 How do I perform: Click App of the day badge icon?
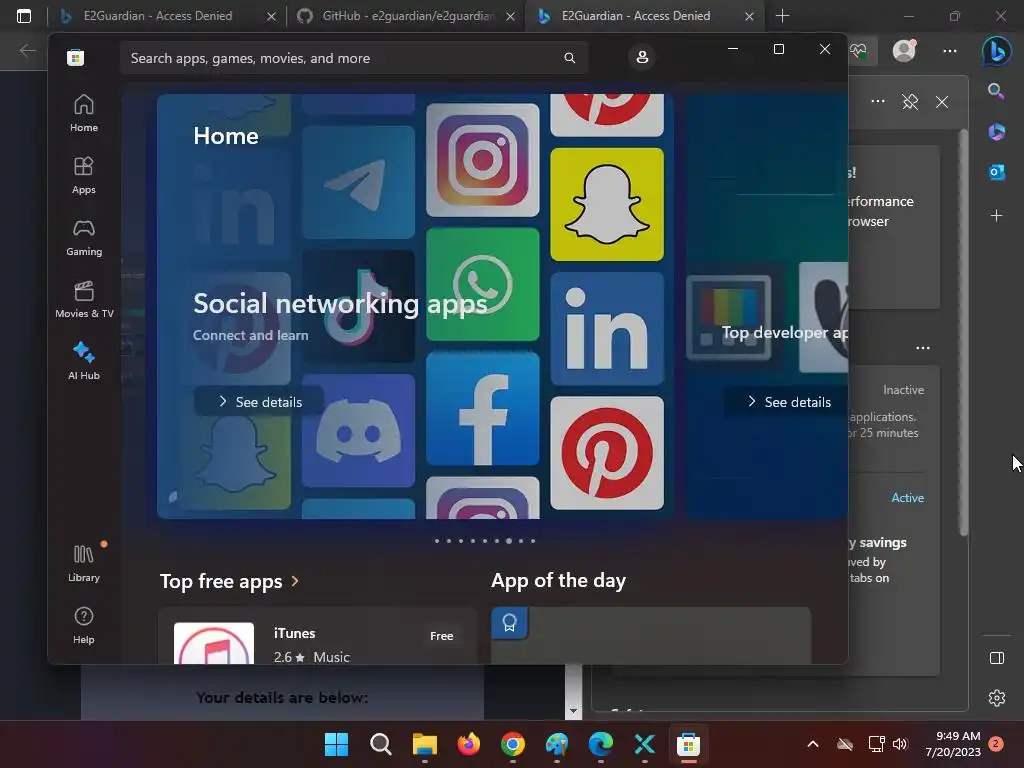[x=509, y=623]
